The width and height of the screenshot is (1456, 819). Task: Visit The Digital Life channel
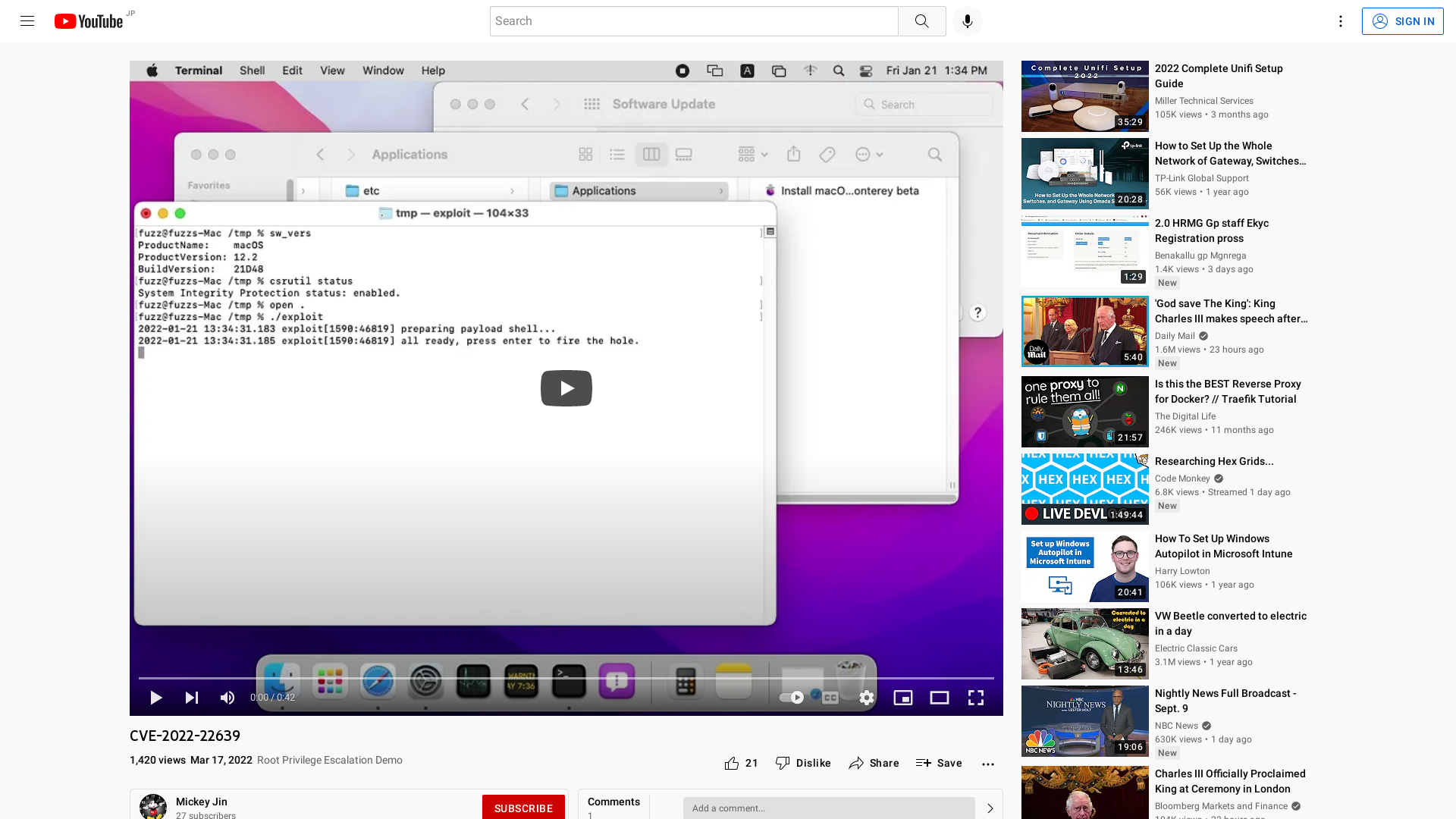1185,416
